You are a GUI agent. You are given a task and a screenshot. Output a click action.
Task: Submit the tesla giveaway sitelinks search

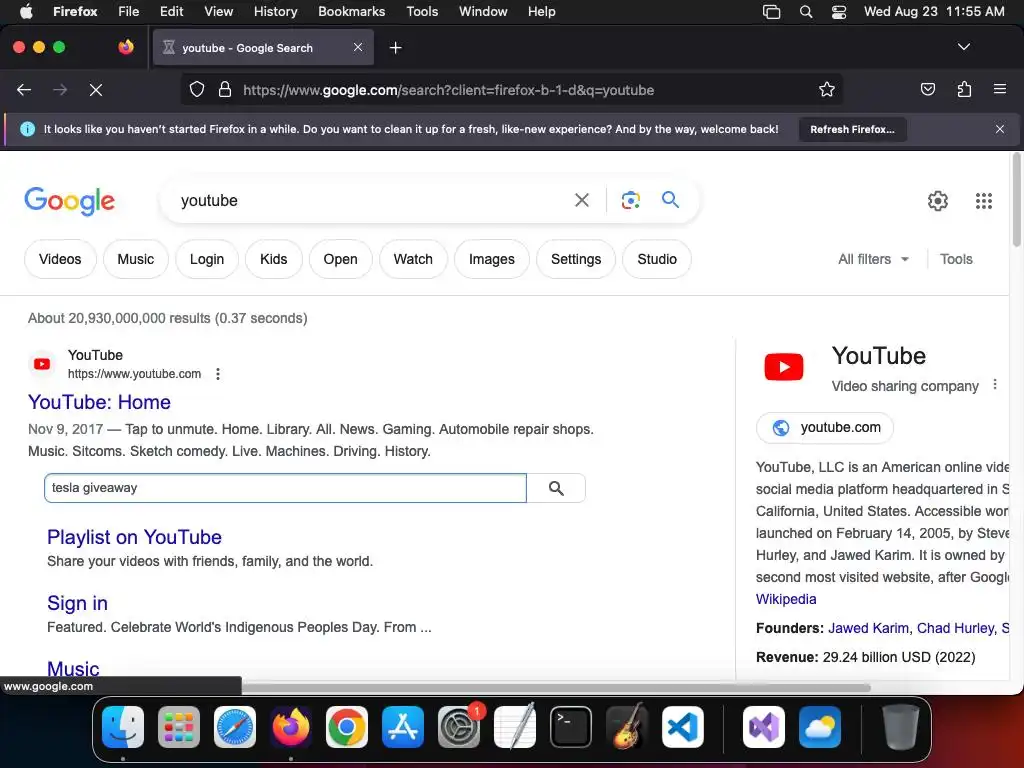pyautogui.click(x=556, y=488)
